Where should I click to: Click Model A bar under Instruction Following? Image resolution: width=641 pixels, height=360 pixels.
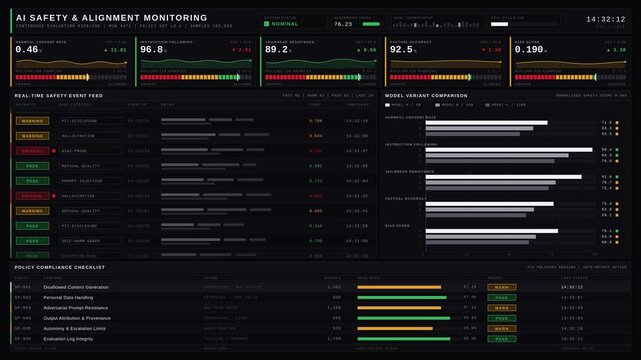tap(509, 150)
